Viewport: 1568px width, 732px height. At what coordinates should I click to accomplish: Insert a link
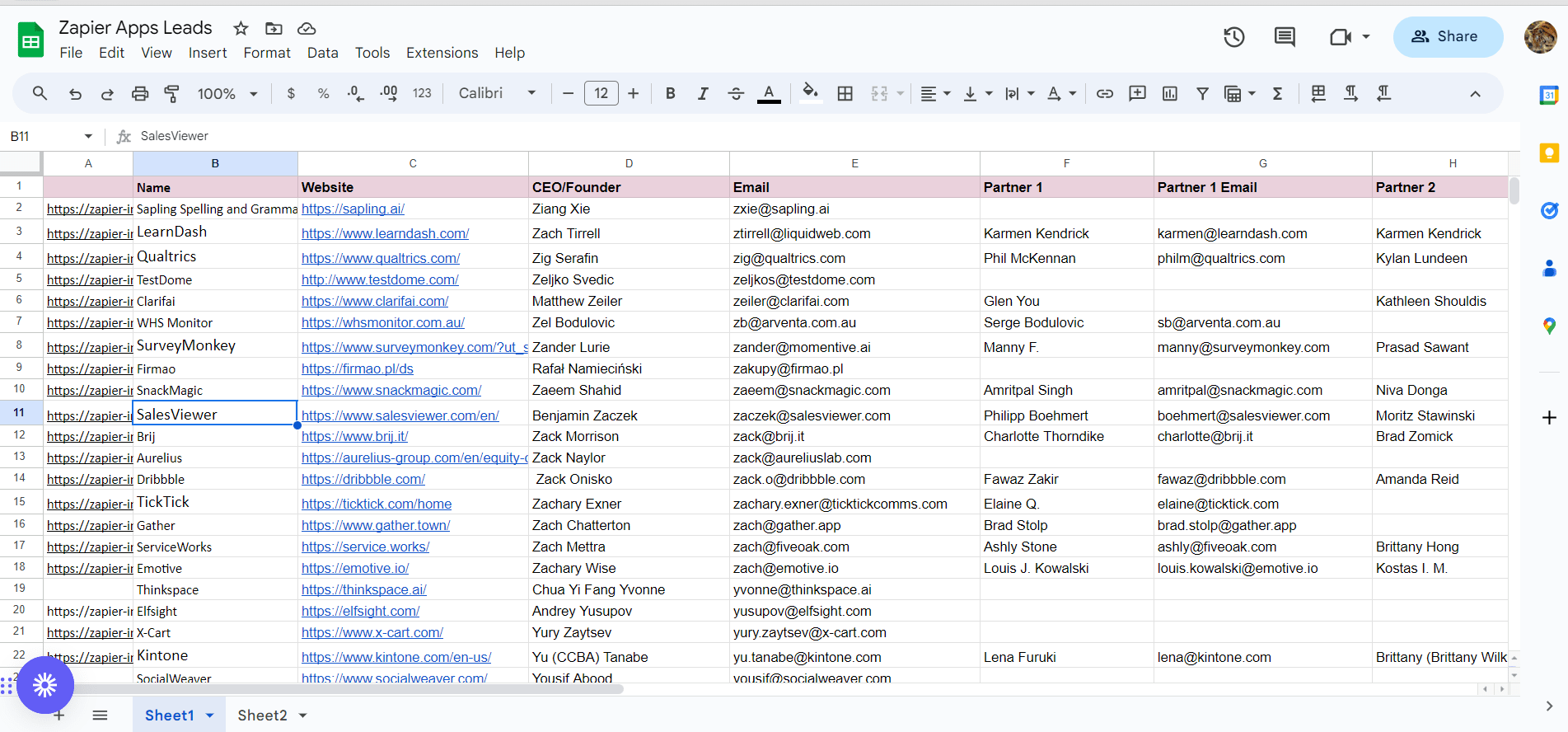1104,93
